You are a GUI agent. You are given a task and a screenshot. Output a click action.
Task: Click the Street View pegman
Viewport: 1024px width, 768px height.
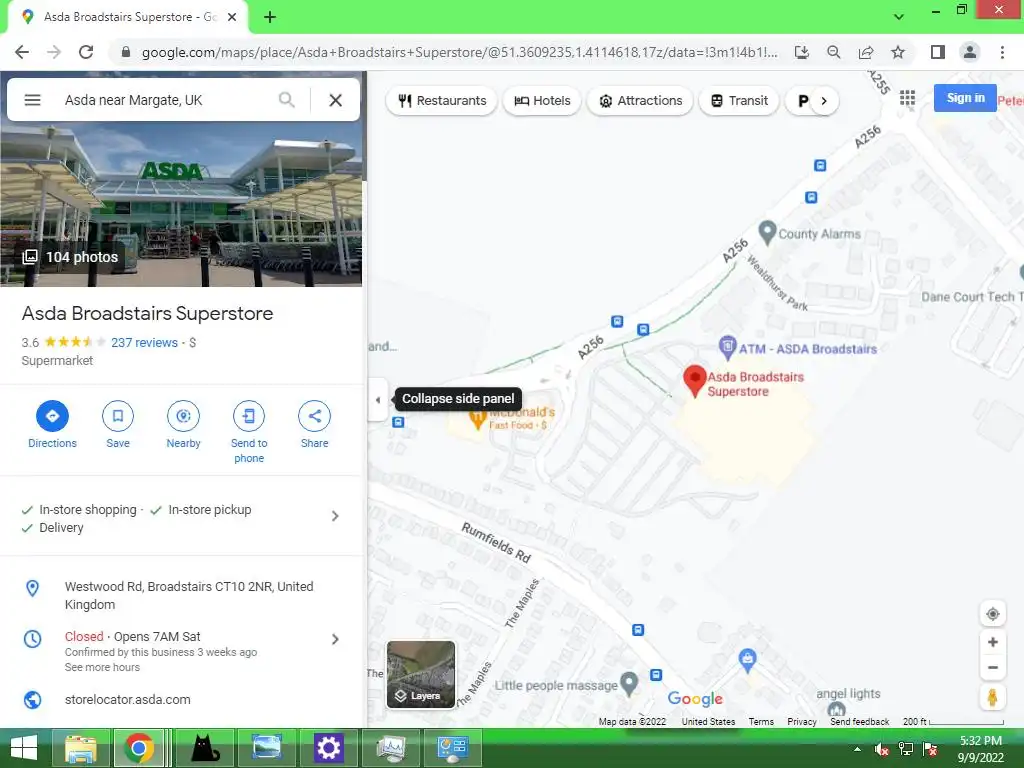pos(992,697)
